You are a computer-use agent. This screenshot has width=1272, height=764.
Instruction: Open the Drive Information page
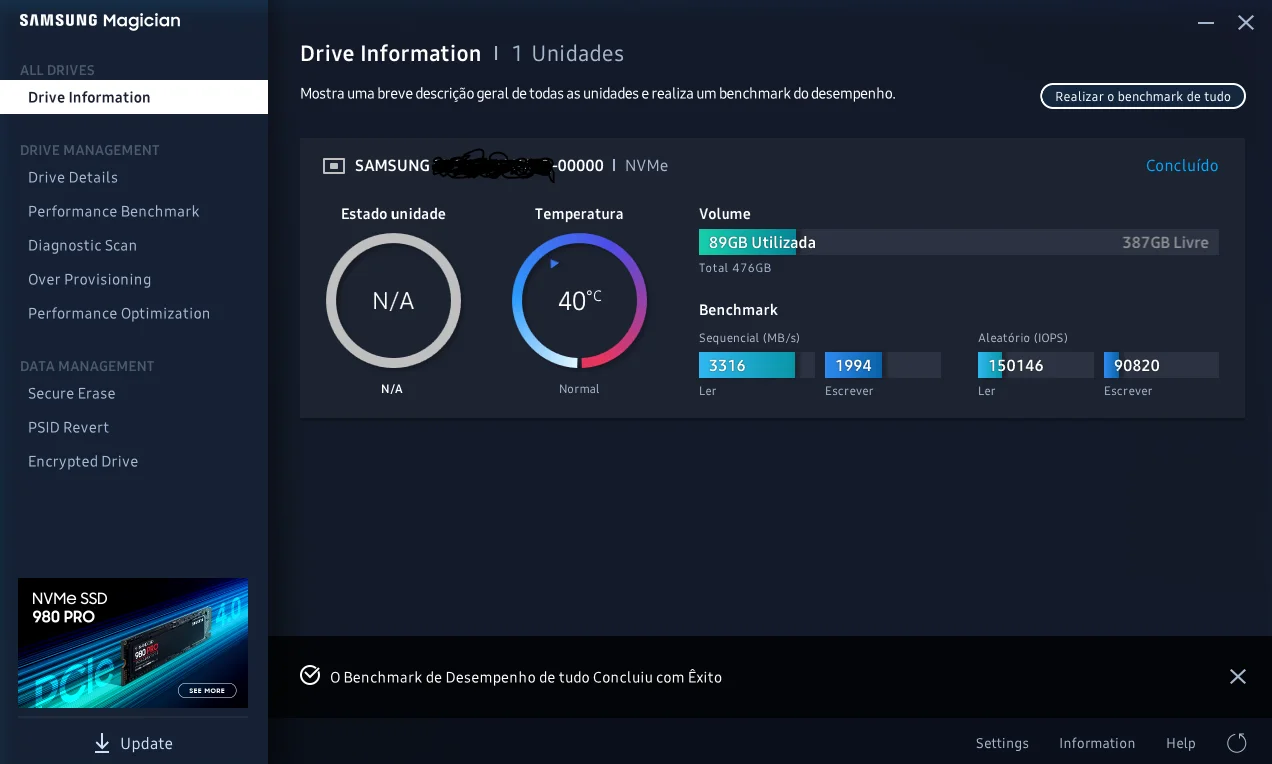[x=134, y=97]
